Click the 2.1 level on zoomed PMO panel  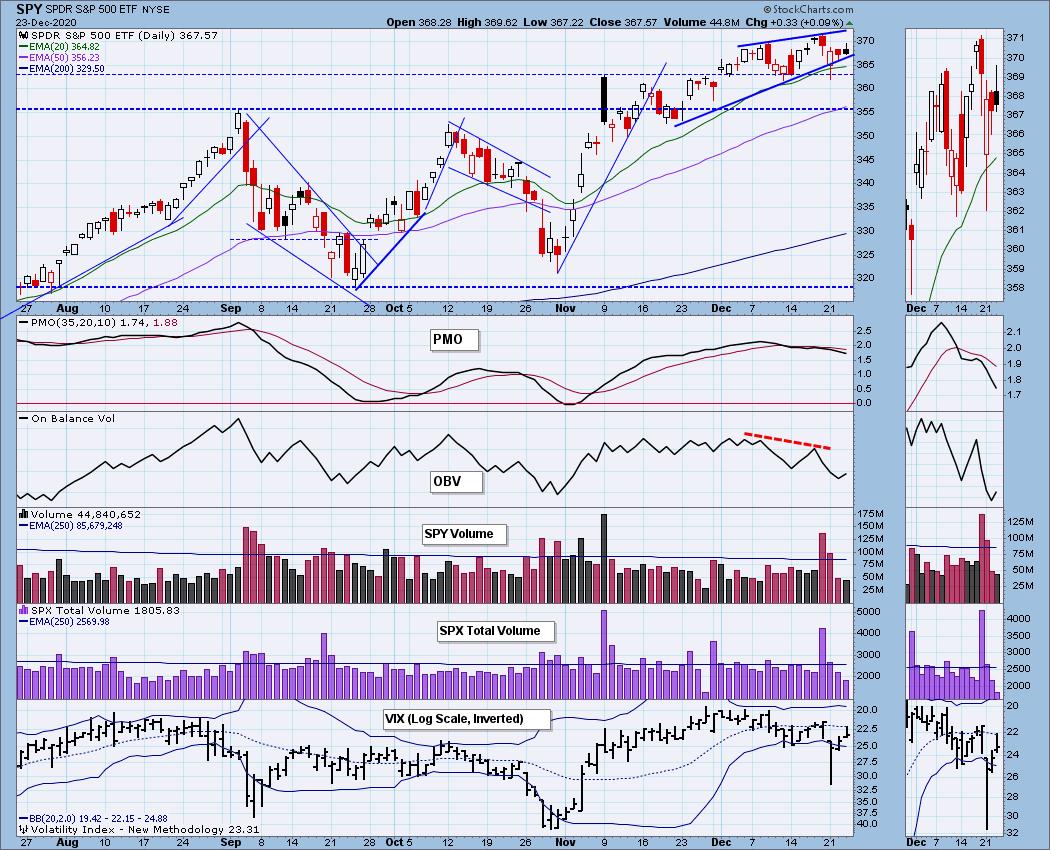pyautogui.click(x=1014, y=332)
